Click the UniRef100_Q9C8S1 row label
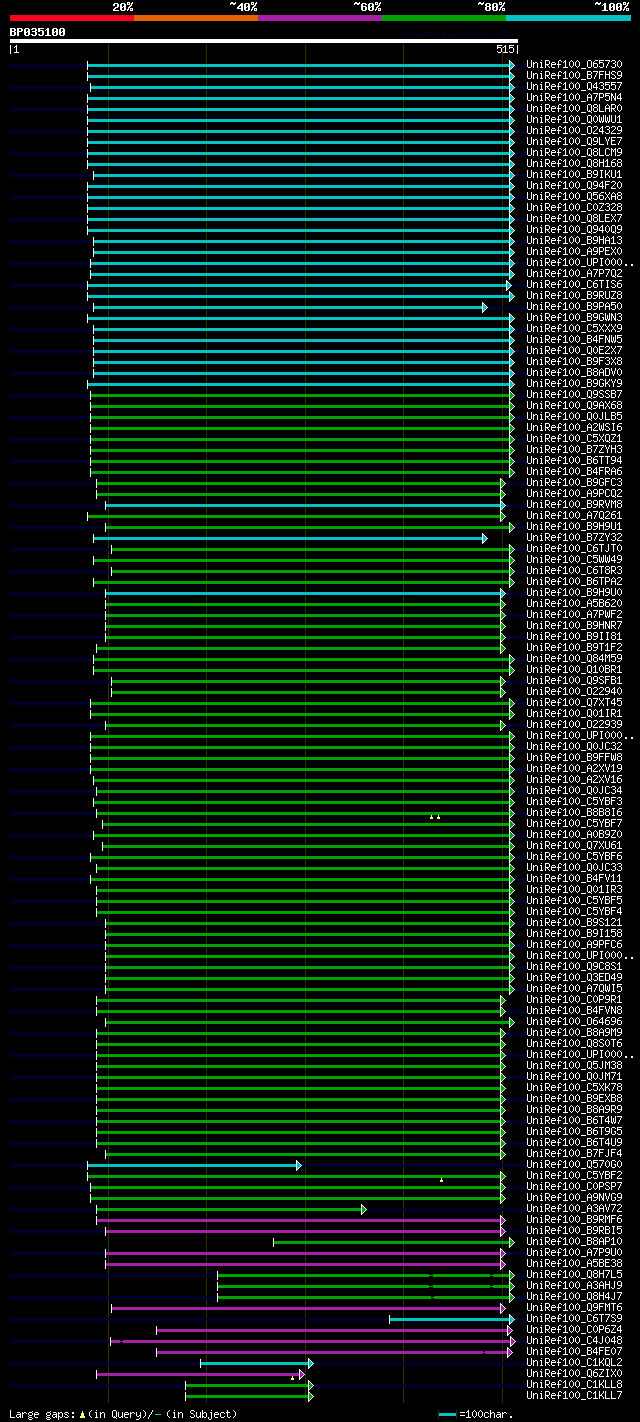This screenshot has width=640, height=1422. 574,967
